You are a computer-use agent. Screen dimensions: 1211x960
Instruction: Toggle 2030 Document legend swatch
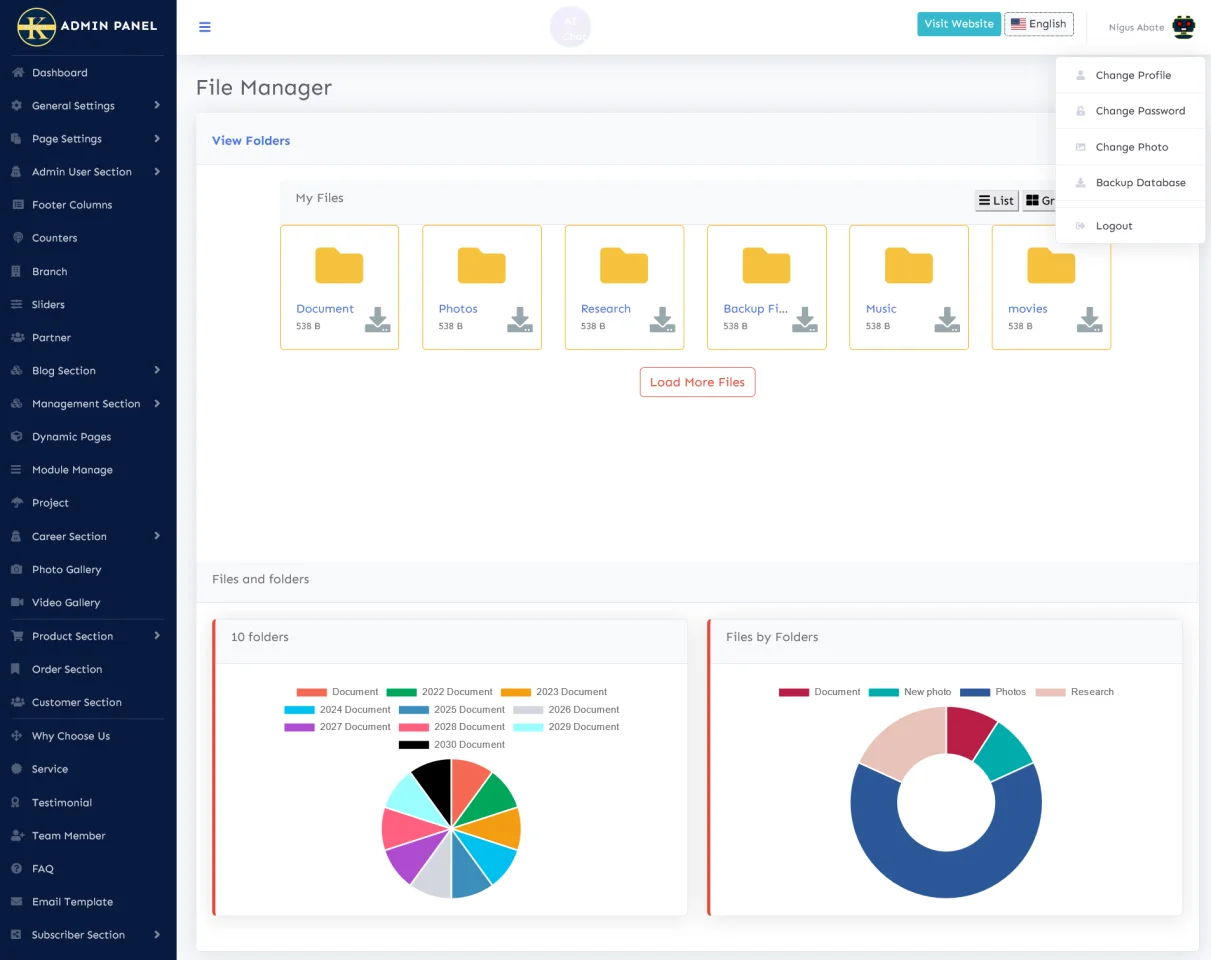[414, 745]
